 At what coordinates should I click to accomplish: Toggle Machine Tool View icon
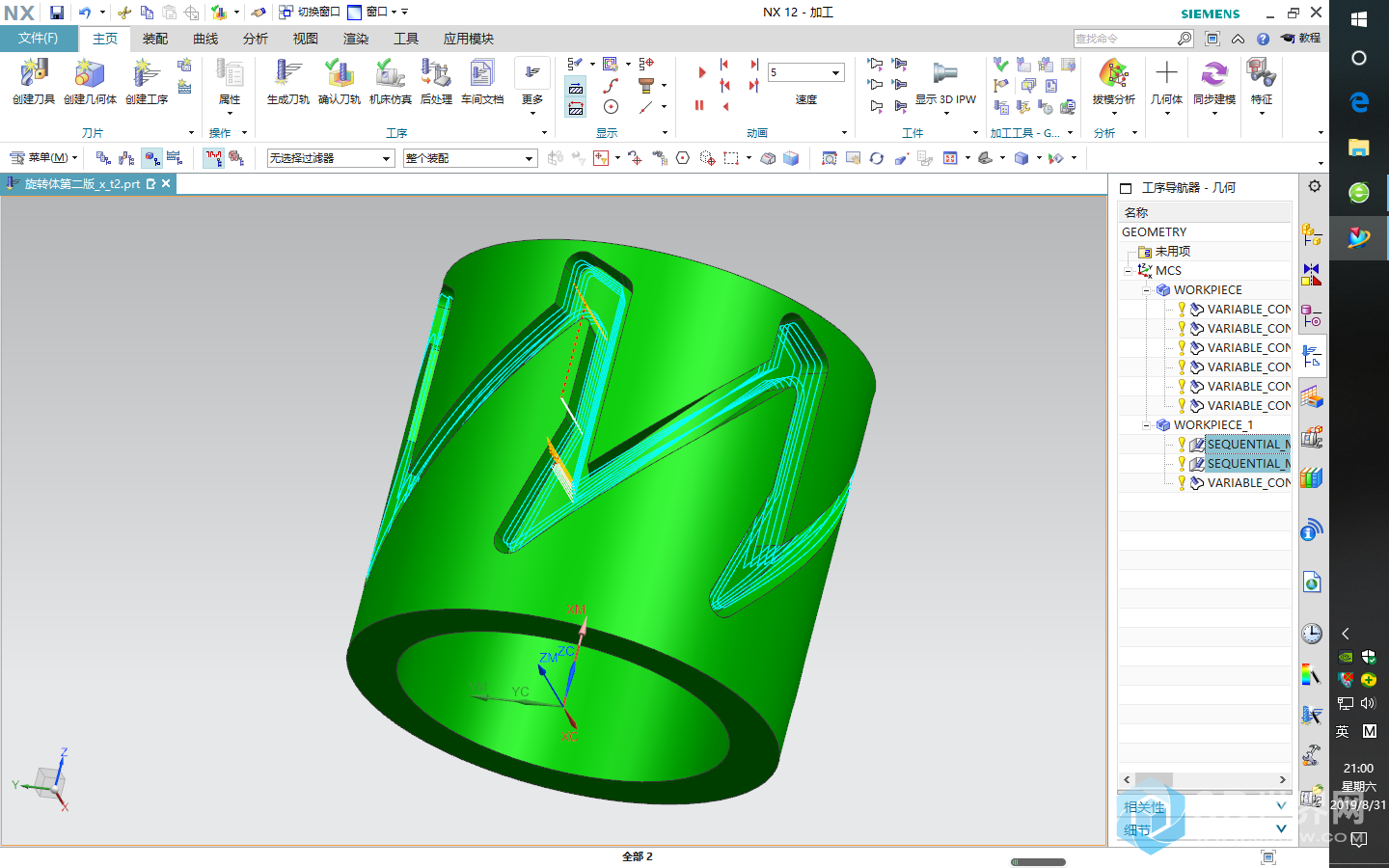(x=127, y=158)
